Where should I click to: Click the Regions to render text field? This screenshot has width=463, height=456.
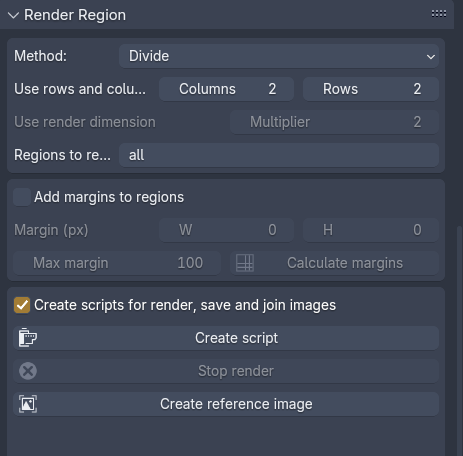pos(279,155)
